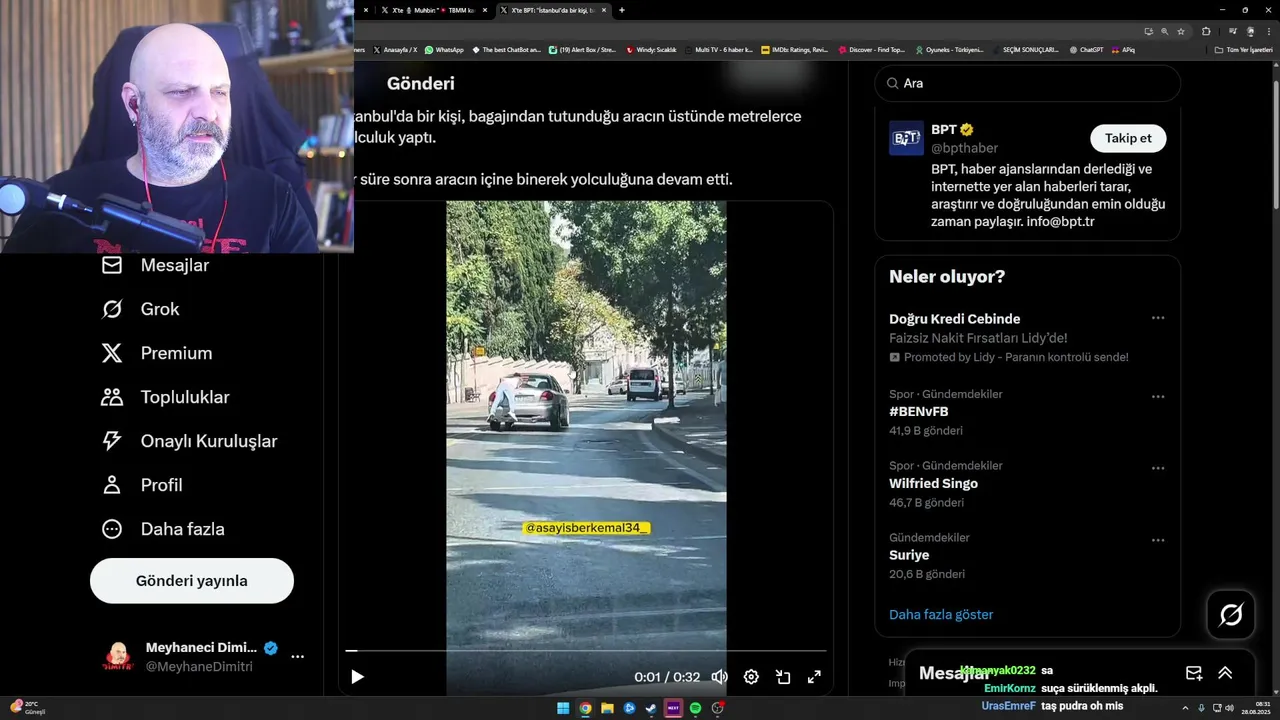
Task: Open Chrome from the taskbar
Action: (x=585, y=709)
